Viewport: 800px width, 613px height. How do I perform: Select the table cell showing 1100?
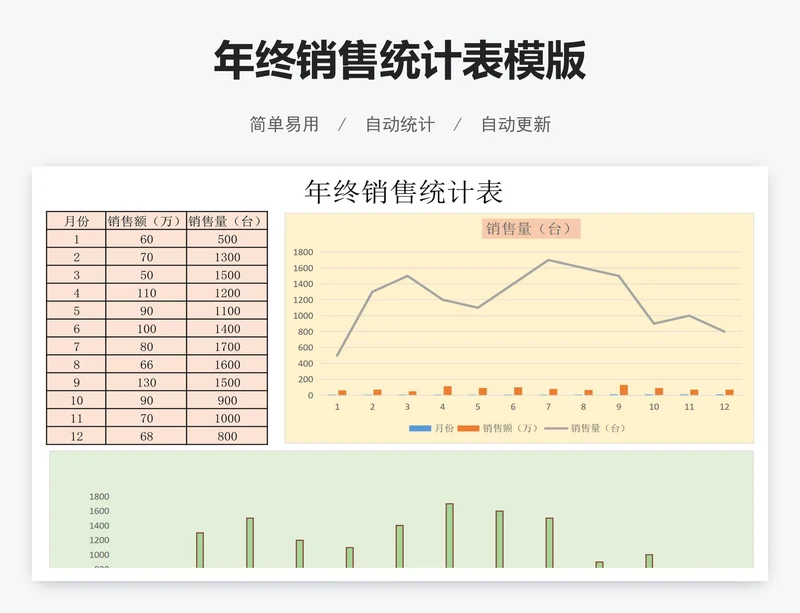click(227, 310)
